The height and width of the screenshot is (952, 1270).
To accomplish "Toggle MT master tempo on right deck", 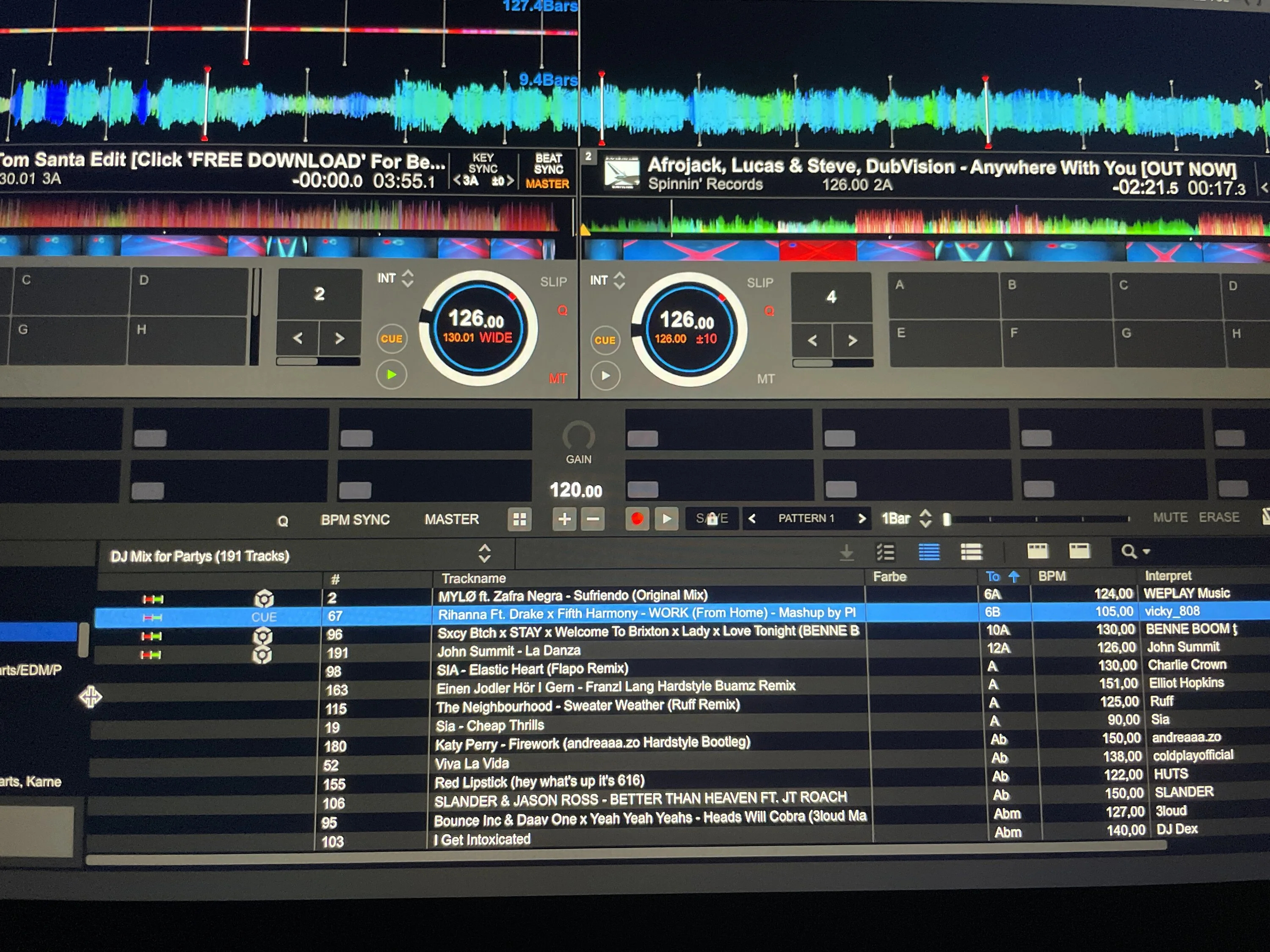I will click(765, 379).
